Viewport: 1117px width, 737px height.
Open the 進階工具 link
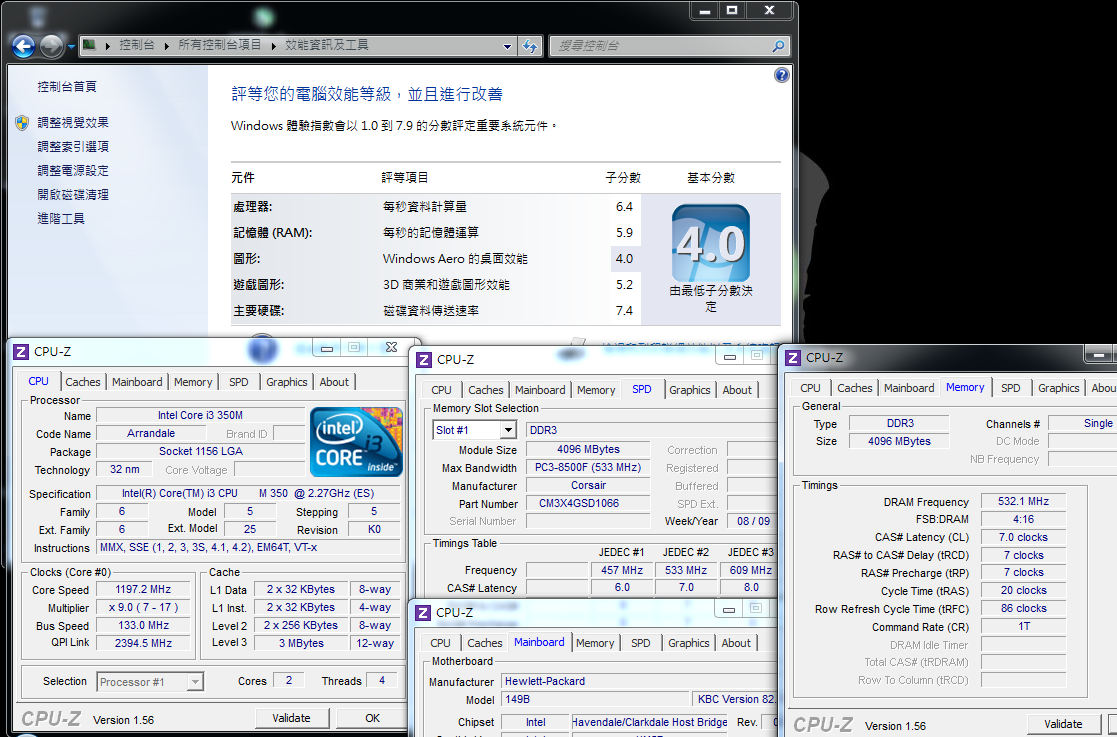pyautogui.click(x=61, y=219)
